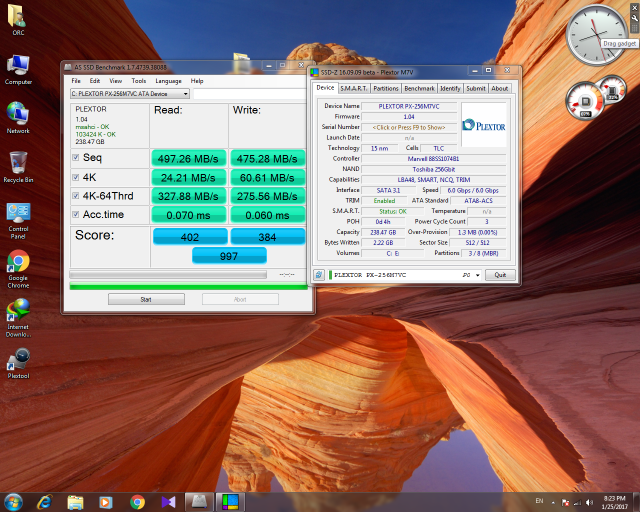Open the Language menu in AS SSD
Image resolution: width=640 pixels, height=512 pixels.
point(168,81)
